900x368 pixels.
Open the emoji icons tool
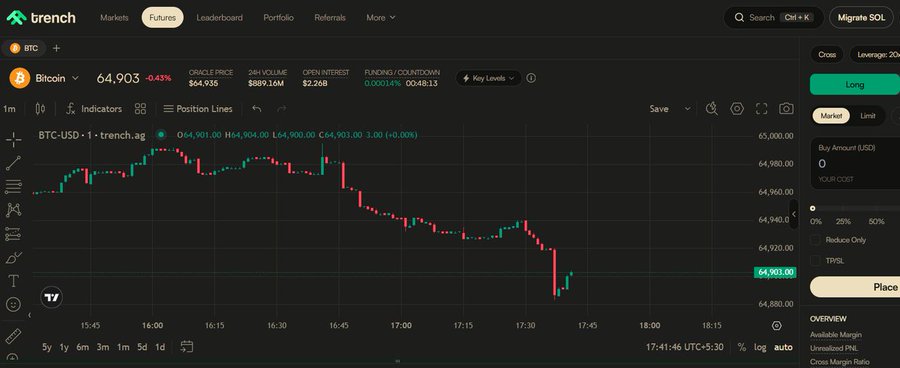[x=13, y=304]
